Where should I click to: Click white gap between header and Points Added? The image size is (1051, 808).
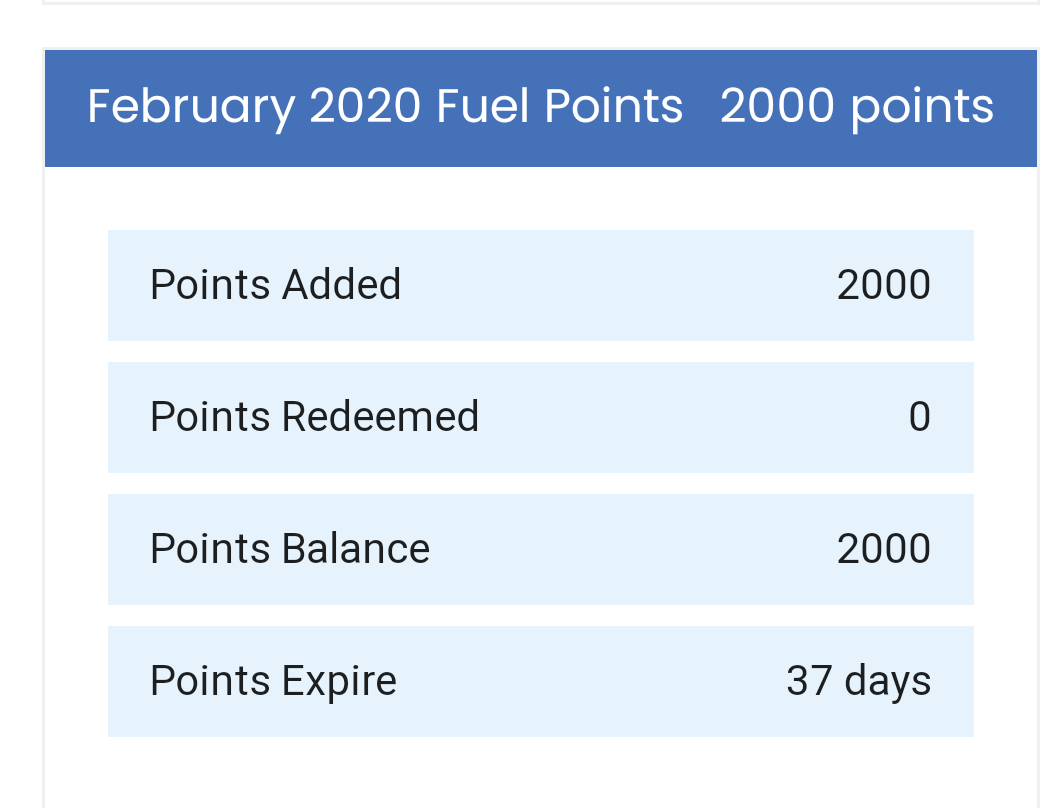pyautogui.click(x=541, y=198)
